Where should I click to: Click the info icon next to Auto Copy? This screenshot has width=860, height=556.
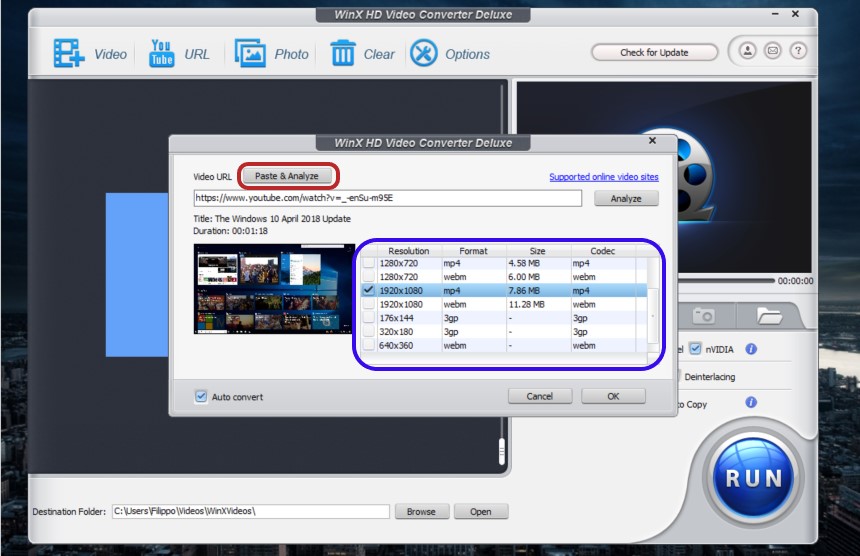751,402
